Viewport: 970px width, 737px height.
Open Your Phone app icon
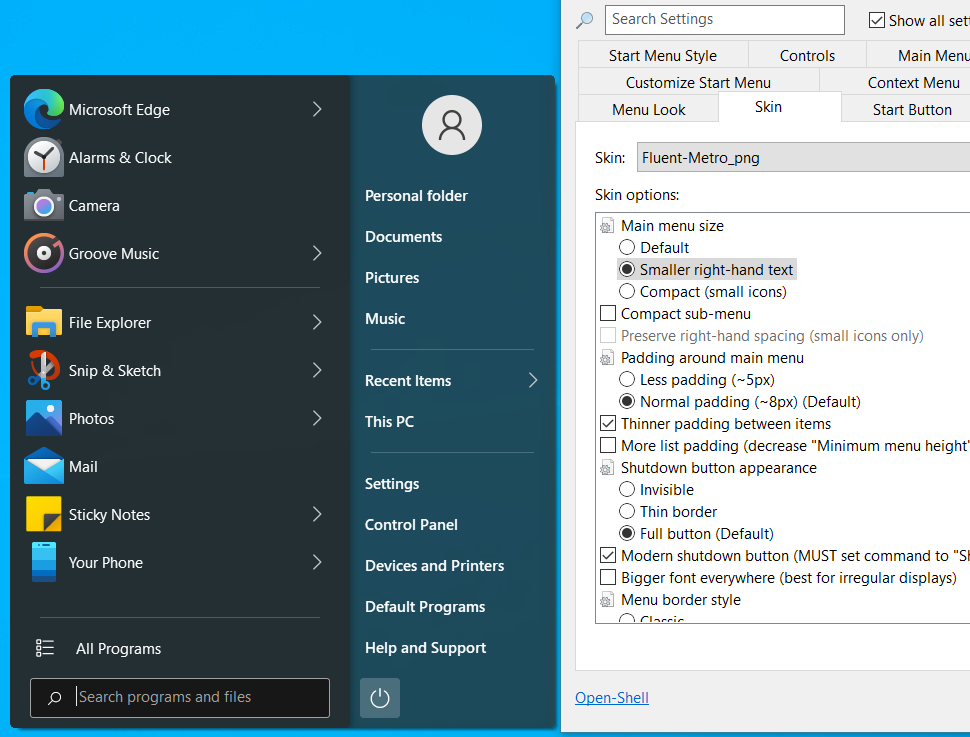tap(43, 562)
